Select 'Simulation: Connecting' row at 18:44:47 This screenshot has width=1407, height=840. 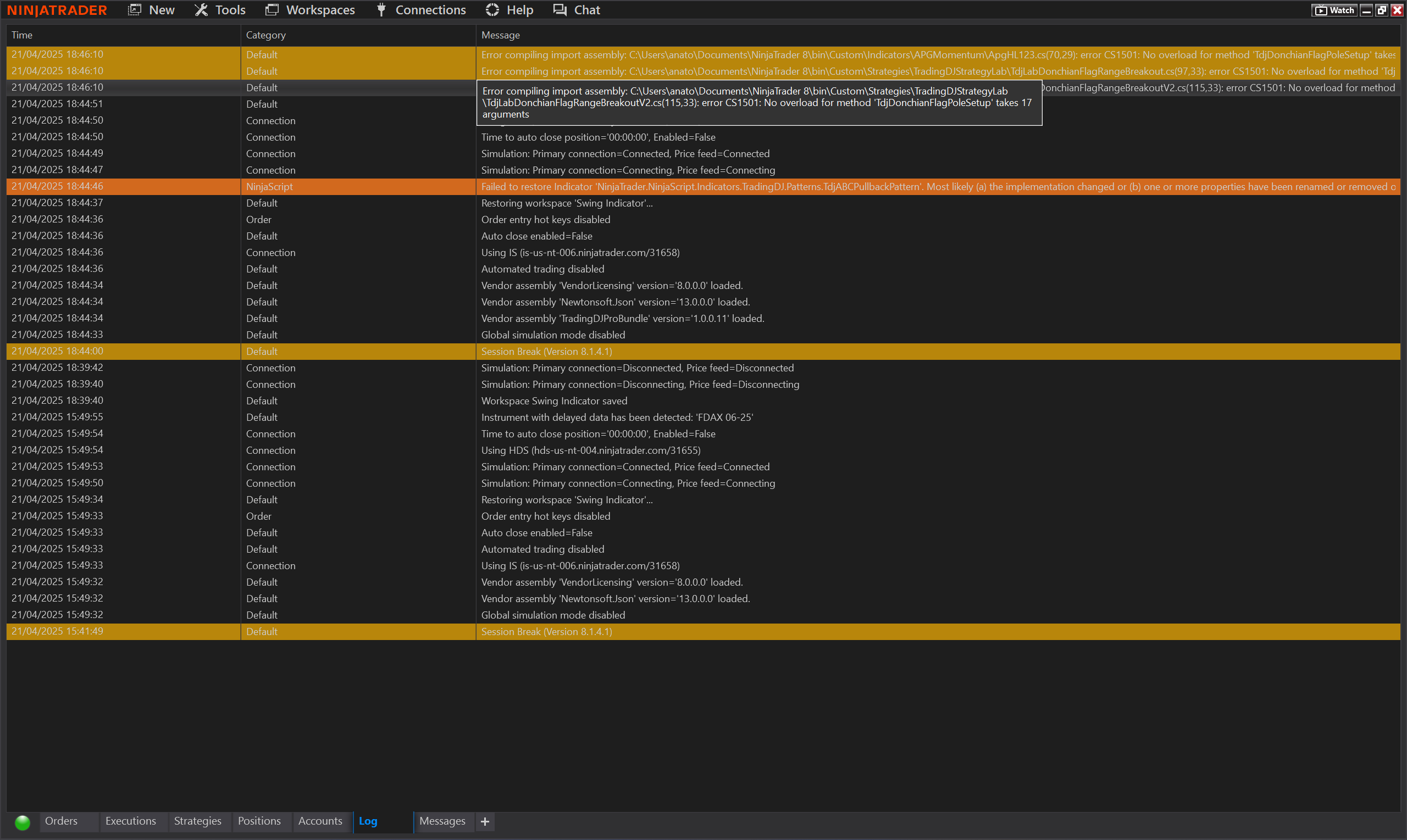[x=703, y=170]
